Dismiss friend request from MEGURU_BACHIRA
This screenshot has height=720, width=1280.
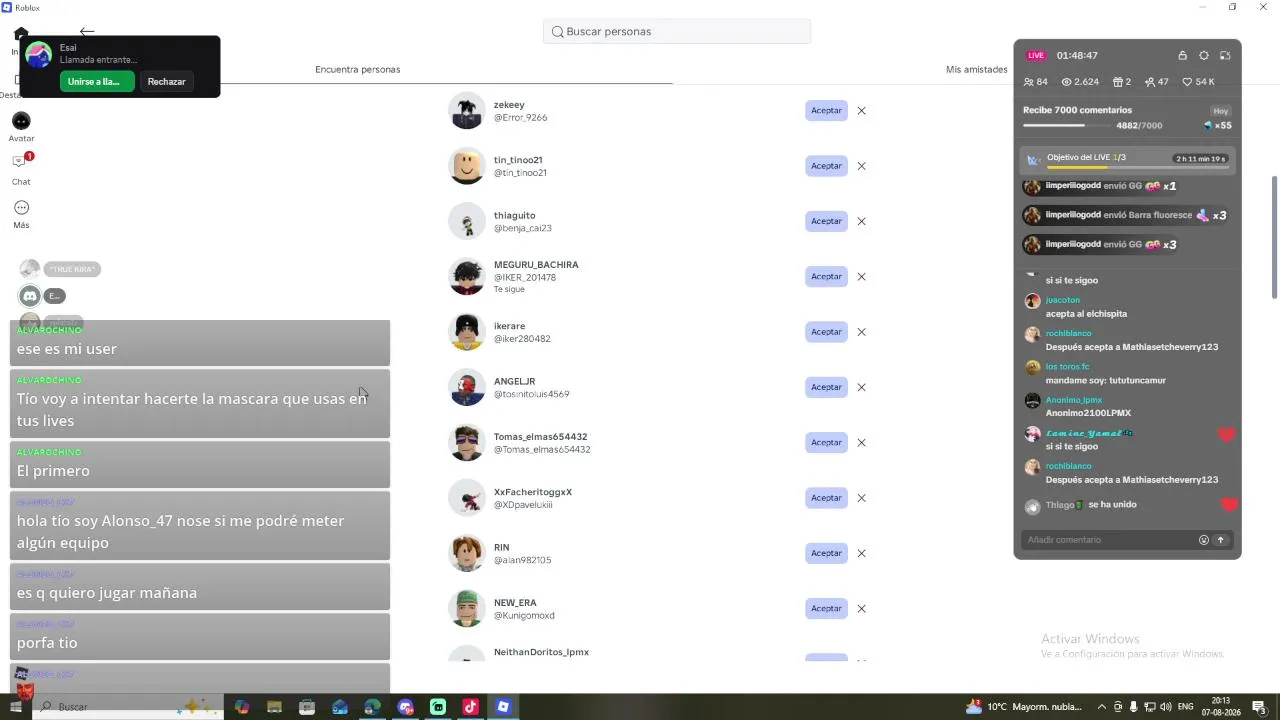point(861,277)
